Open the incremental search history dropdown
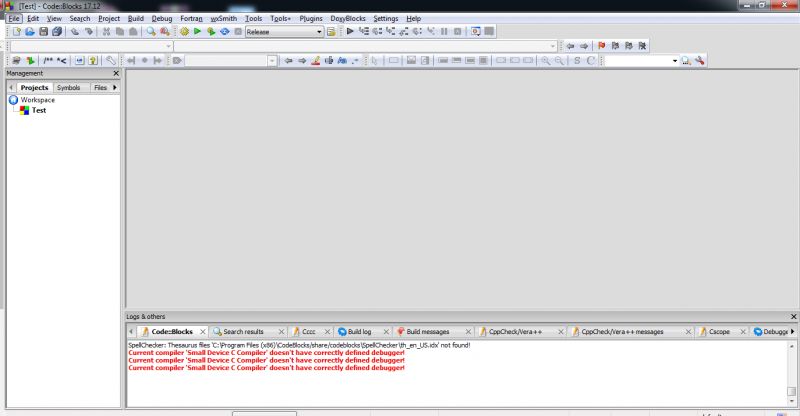 tap(272, 61)
